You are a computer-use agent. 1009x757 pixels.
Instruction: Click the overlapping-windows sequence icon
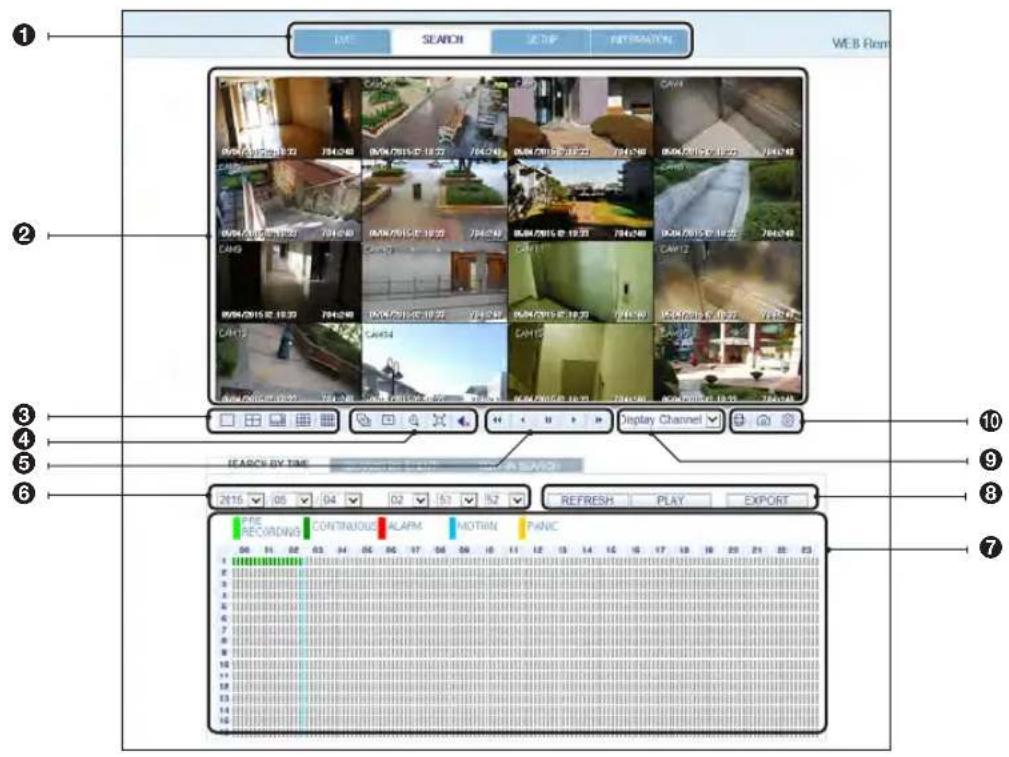coord(364,420)
